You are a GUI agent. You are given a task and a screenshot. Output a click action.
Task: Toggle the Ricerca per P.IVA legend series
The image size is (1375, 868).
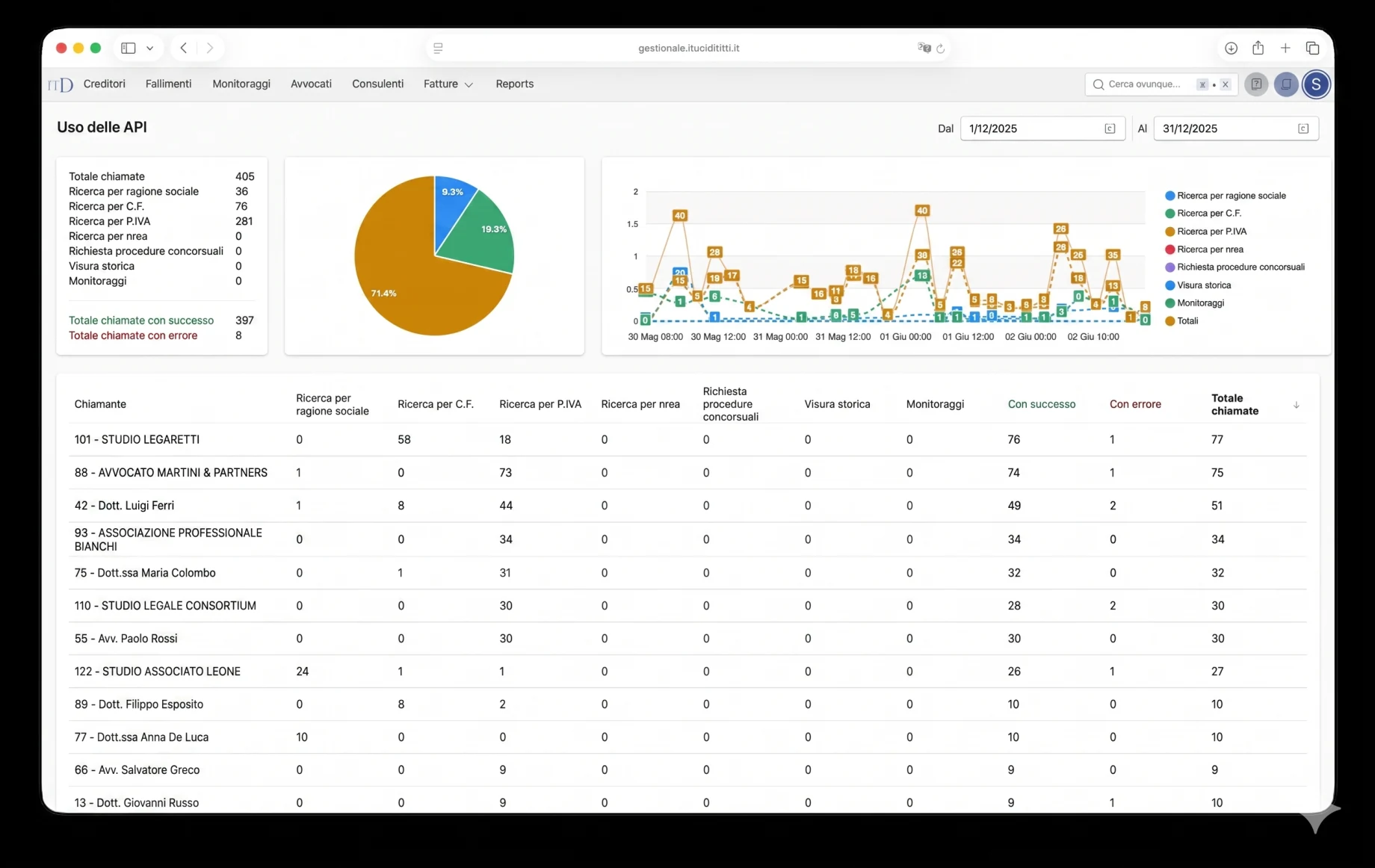pyautogui.click(x=1206, y=232)
